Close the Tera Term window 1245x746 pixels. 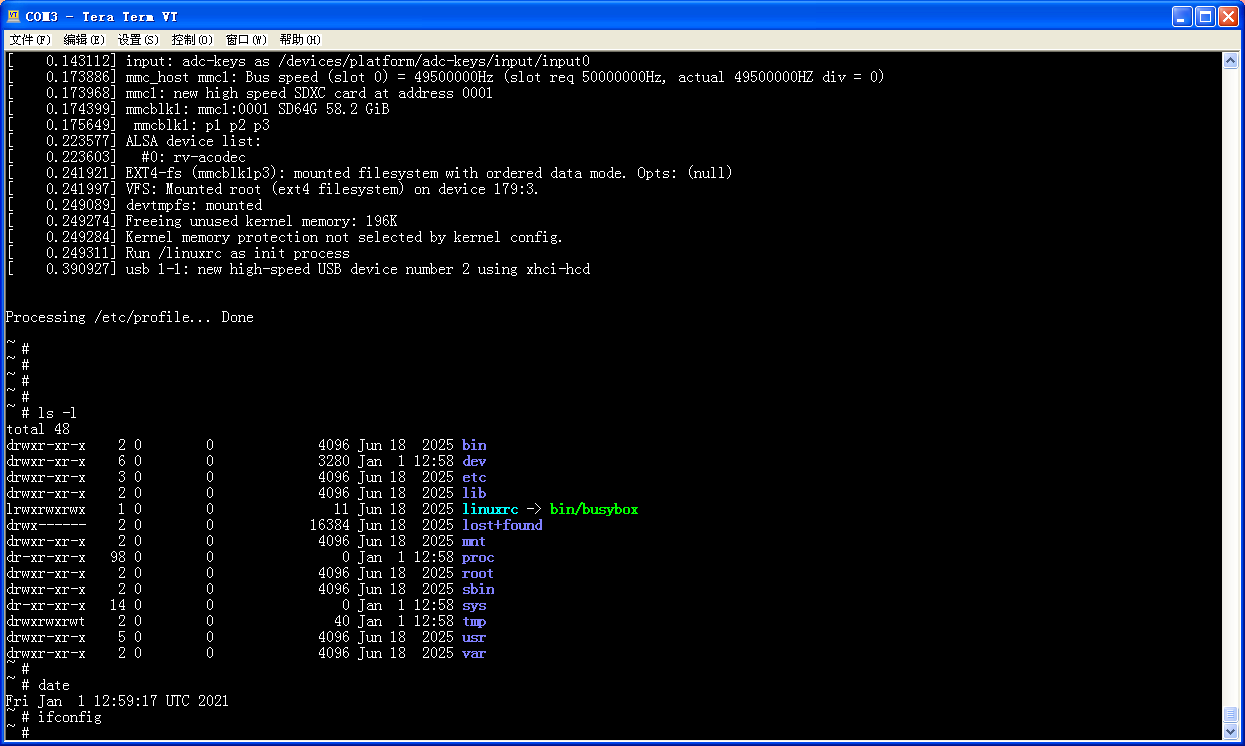point(1227,16)
